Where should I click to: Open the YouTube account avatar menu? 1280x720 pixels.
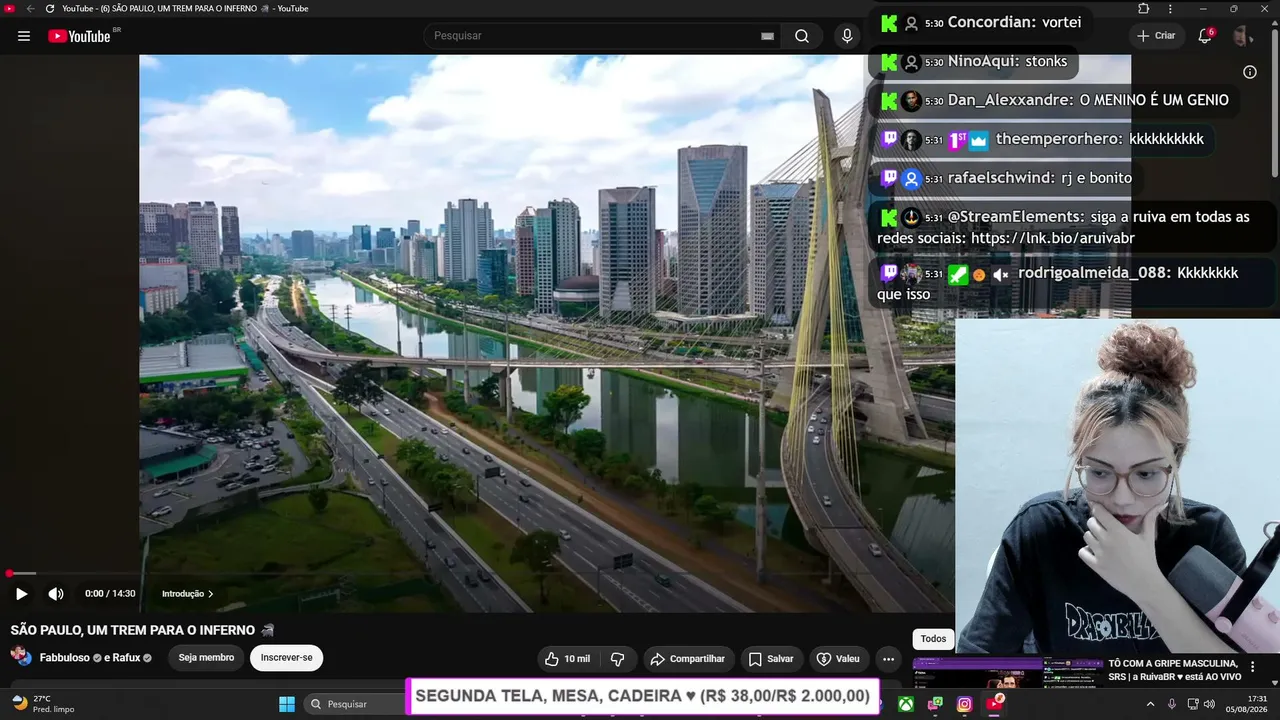coord(1243,36)
